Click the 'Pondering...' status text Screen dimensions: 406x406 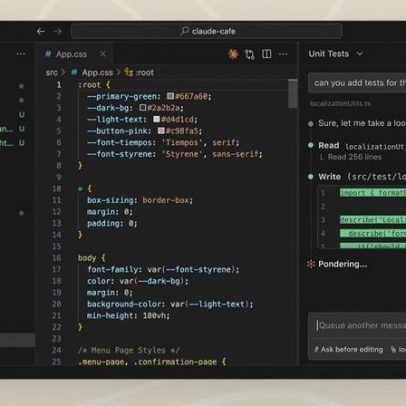click(x=343, y=264)
